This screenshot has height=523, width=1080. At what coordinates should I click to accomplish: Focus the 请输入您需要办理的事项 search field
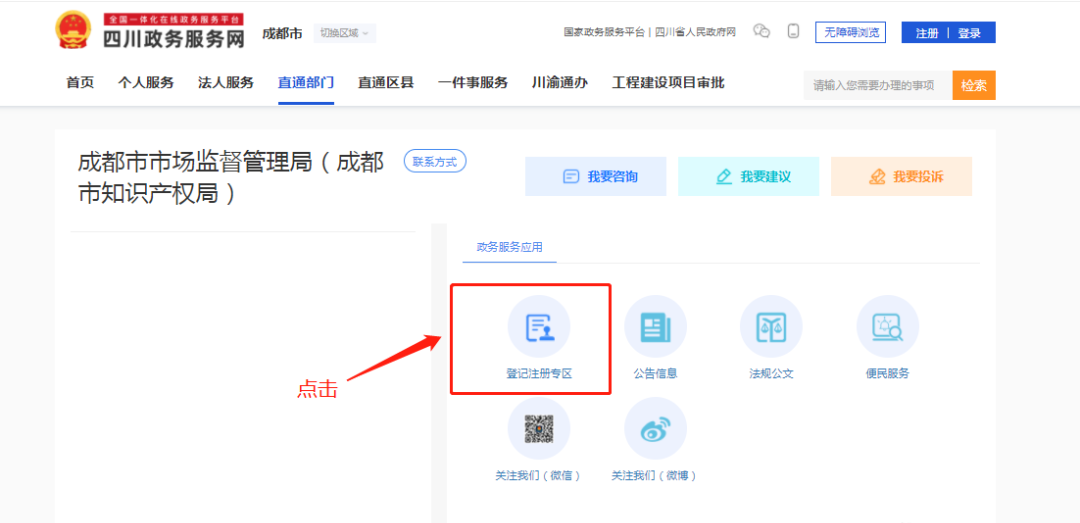(x=878, y=85)
